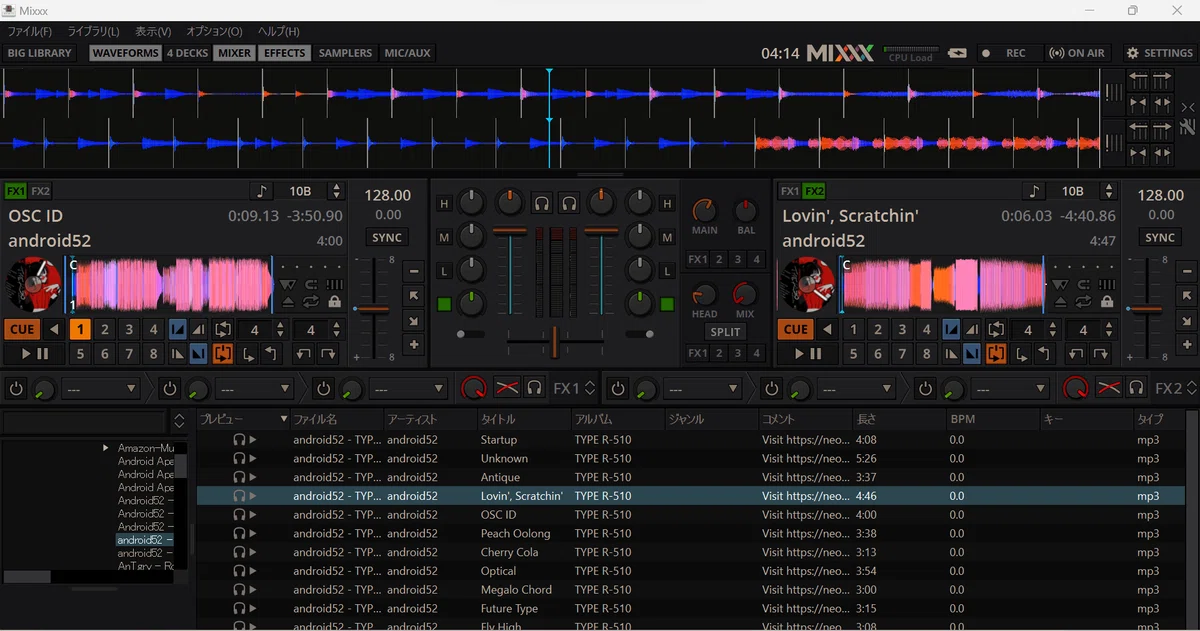Screen dimensions: 1200x631
Task: Open the ヘルプ(H) menu
Action: (x=278, y=32)
